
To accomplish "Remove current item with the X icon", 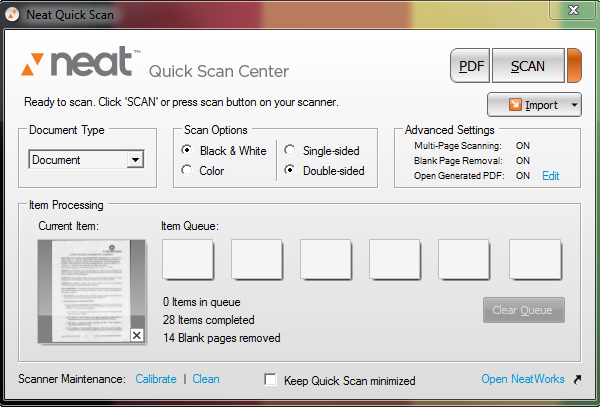I will (x=137, y=335).
